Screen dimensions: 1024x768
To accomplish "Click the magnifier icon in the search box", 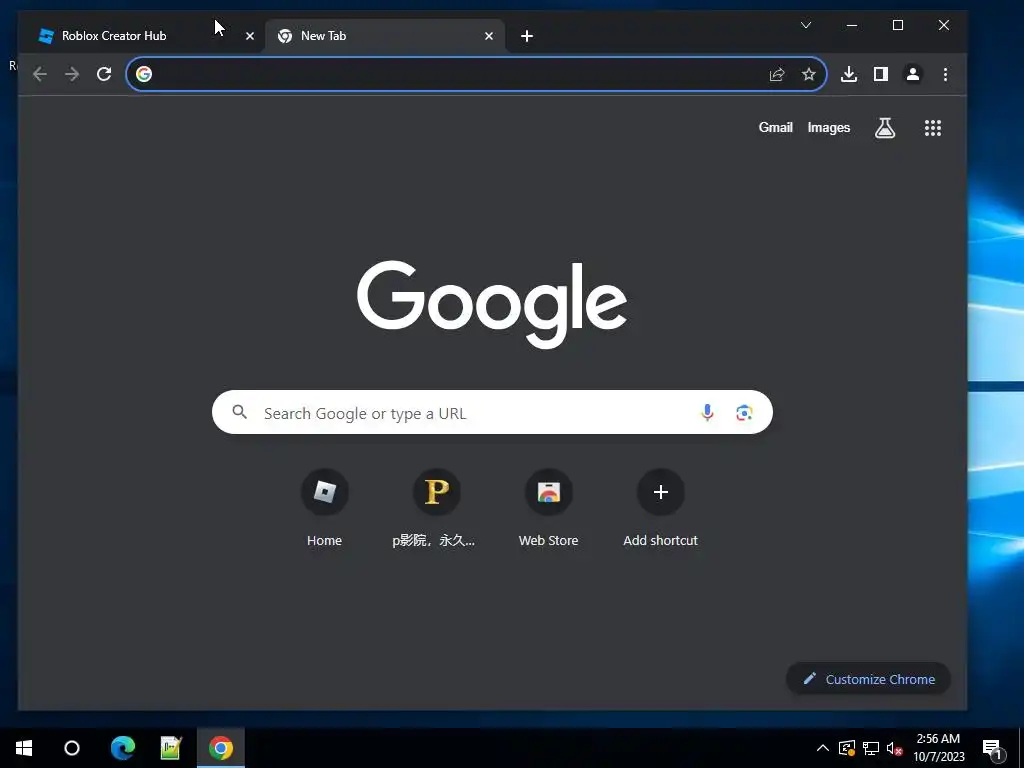I will click(240, 412).
